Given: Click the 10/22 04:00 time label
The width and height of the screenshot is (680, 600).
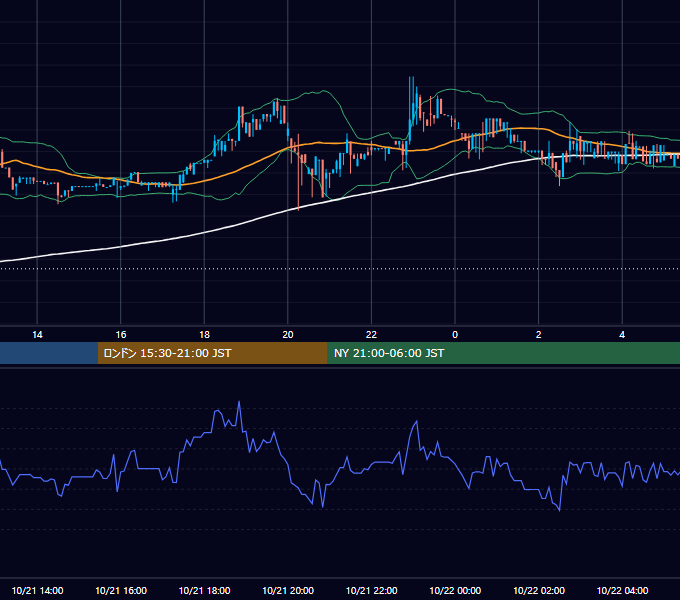Looking at the screenshot, I should click(x=622, y=590).
